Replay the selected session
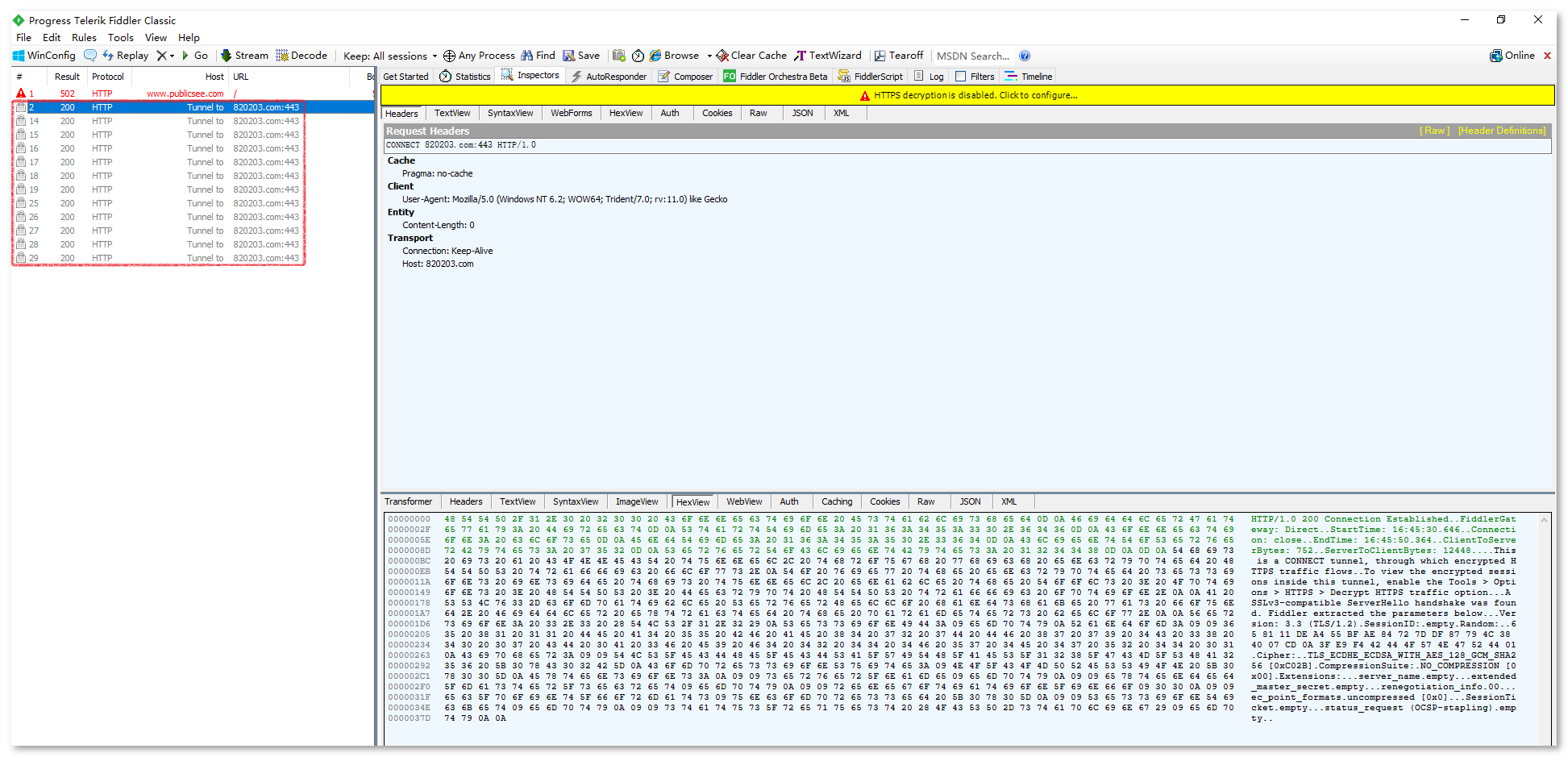The width and height of the screenshot is (1568, 757). pyautogui.click(x=125, y=55)
